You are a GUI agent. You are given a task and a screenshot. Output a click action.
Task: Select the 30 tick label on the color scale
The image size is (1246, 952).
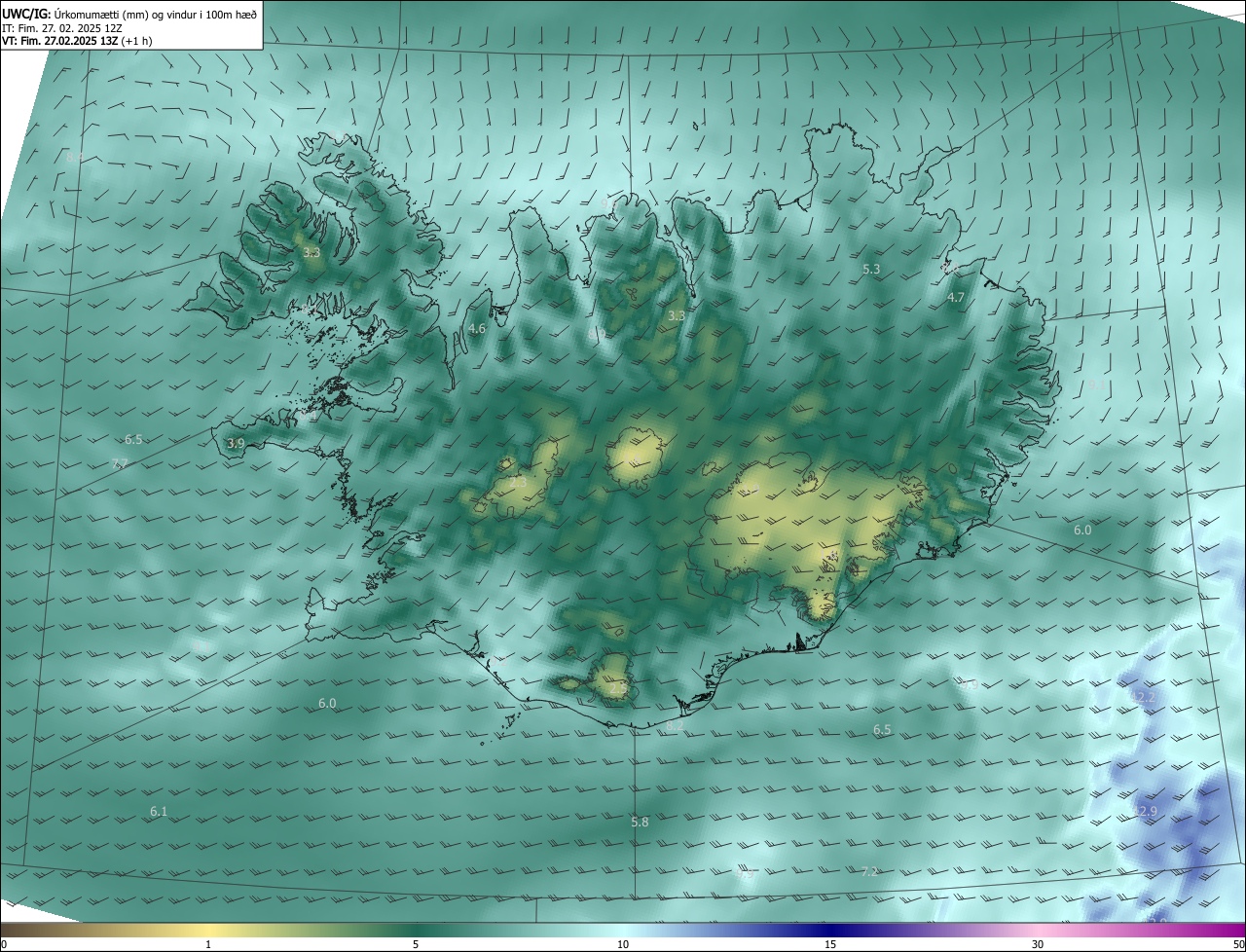[1038, 944]
